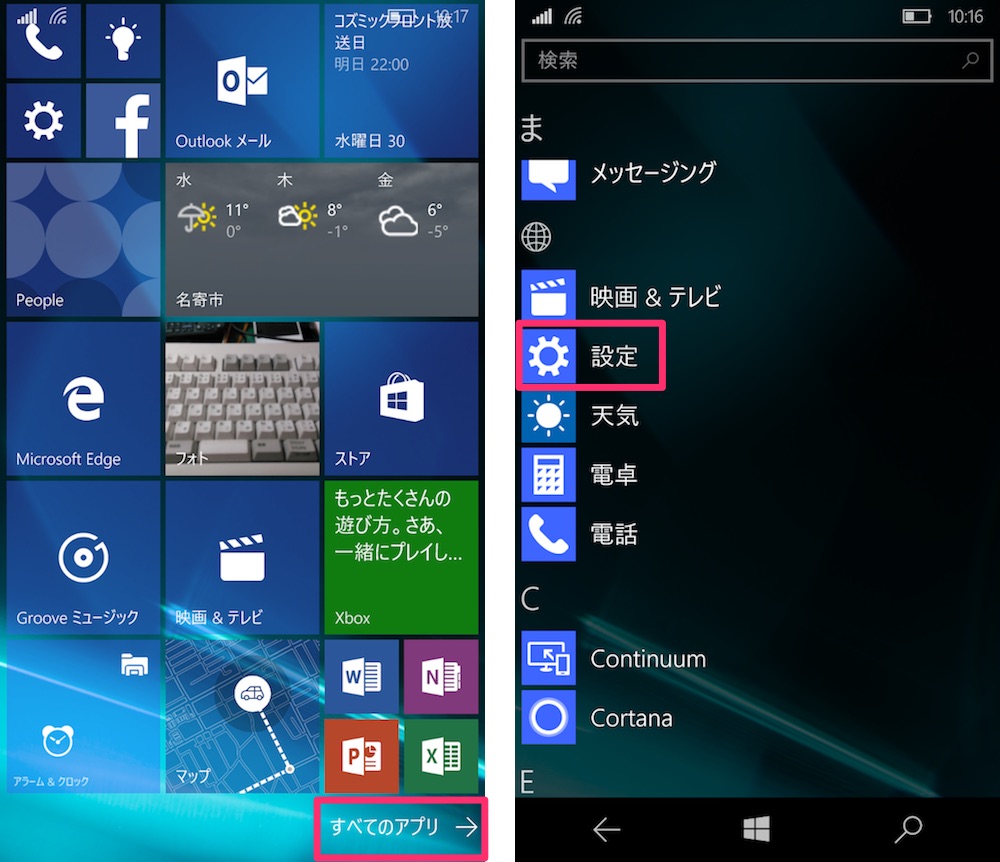The height and width of the screenshot is (862, 1000).
Task: Open the Facebook tile
Action: 122,121
